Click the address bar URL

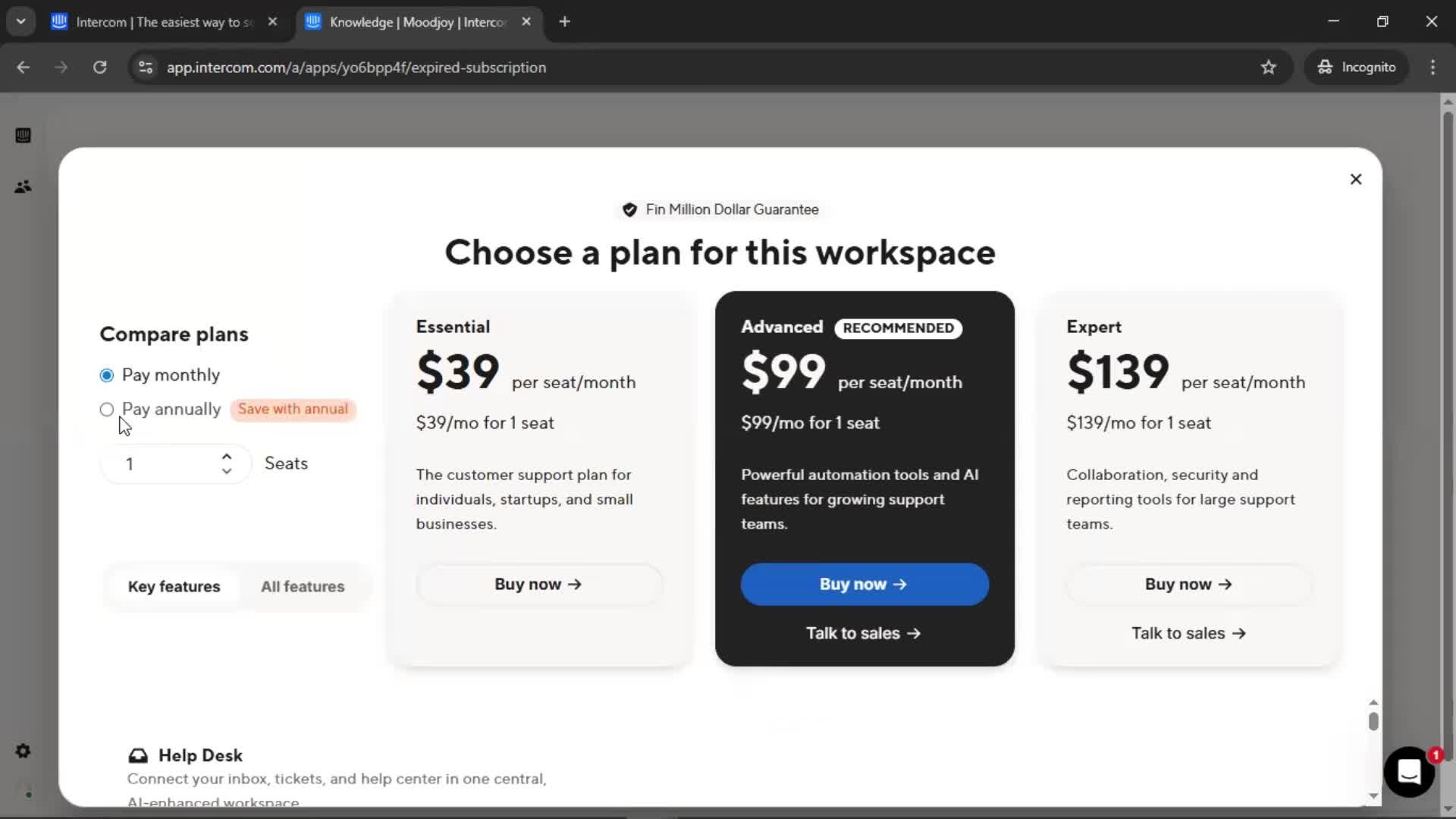(x=356, y=67)
